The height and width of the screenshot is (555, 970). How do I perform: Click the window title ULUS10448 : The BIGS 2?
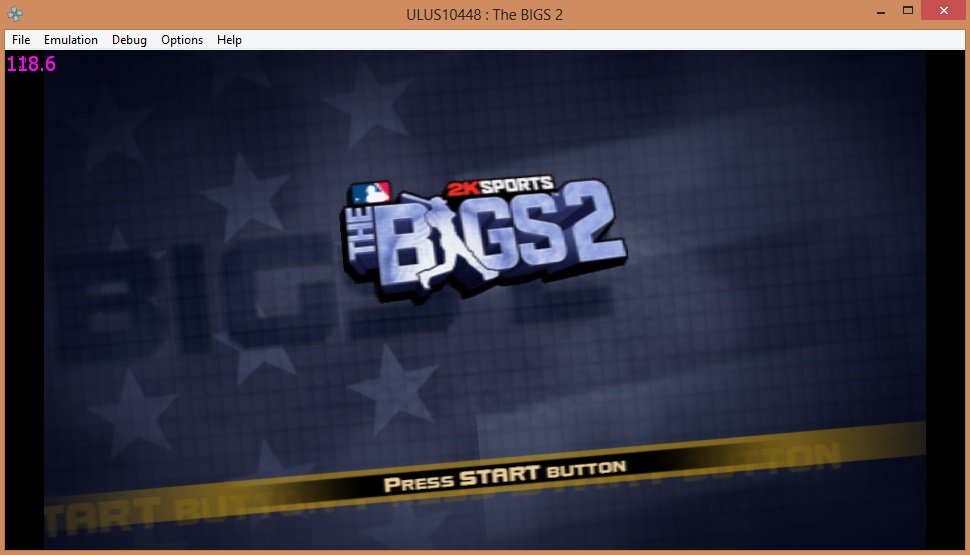(x=485, y=14)
